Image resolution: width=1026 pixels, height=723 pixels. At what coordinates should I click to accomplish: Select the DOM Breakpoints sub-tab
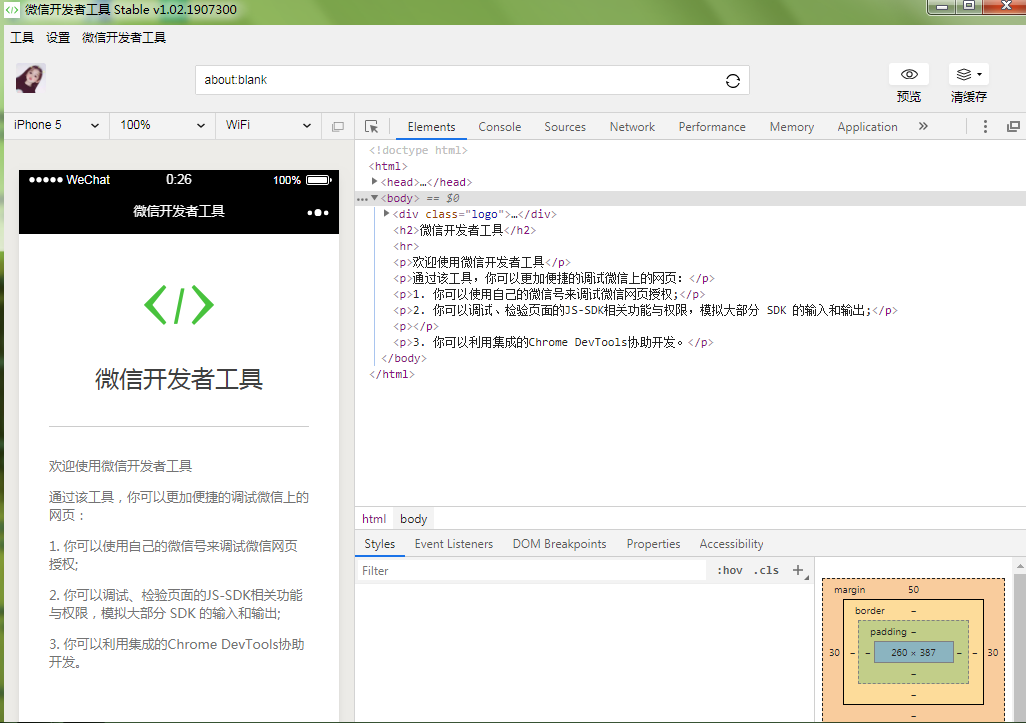pos(559,544)
